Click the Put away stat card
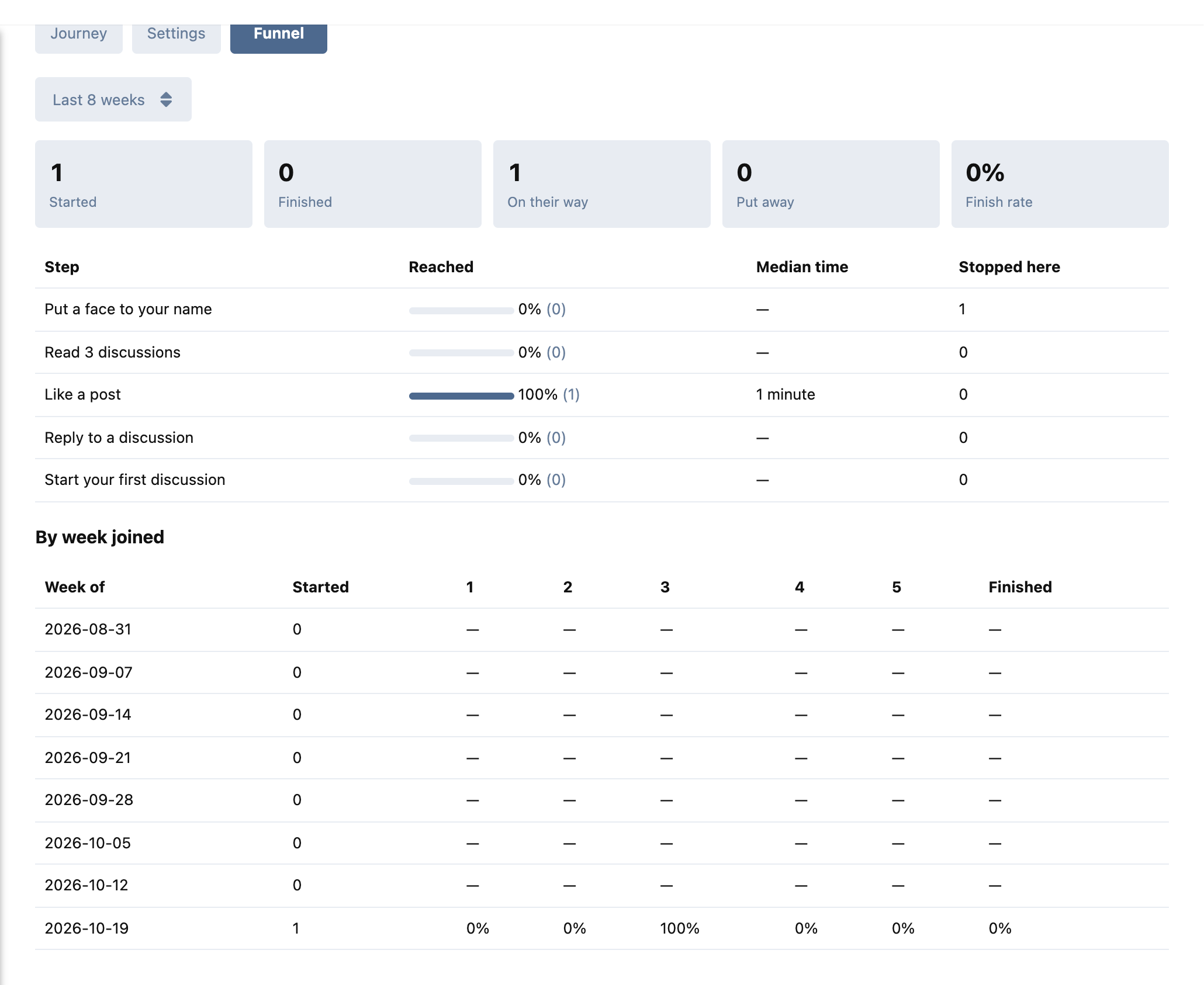 tap(831, 184)
